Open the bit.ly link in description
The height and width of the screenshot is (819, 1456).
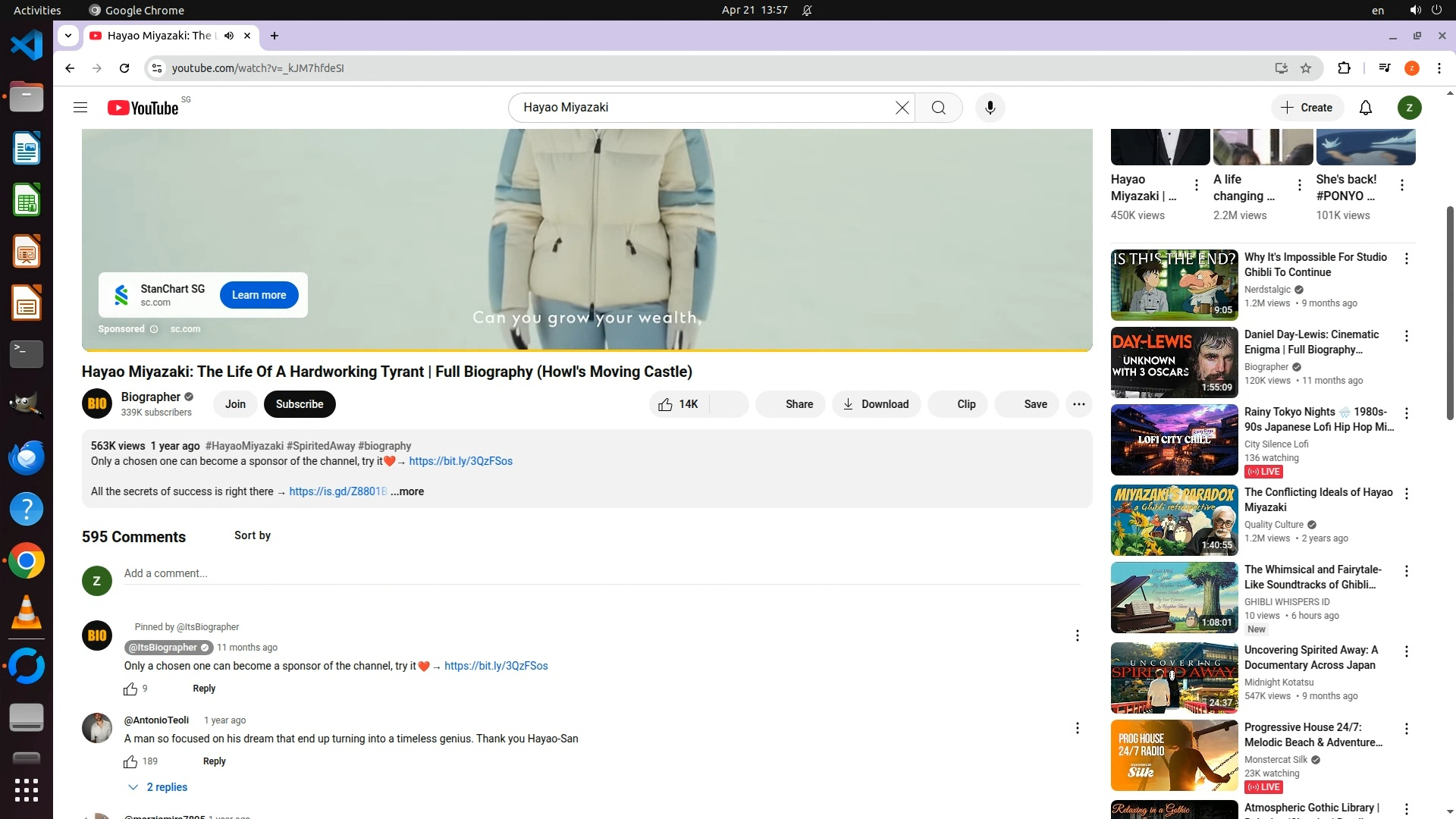(460, 461)
